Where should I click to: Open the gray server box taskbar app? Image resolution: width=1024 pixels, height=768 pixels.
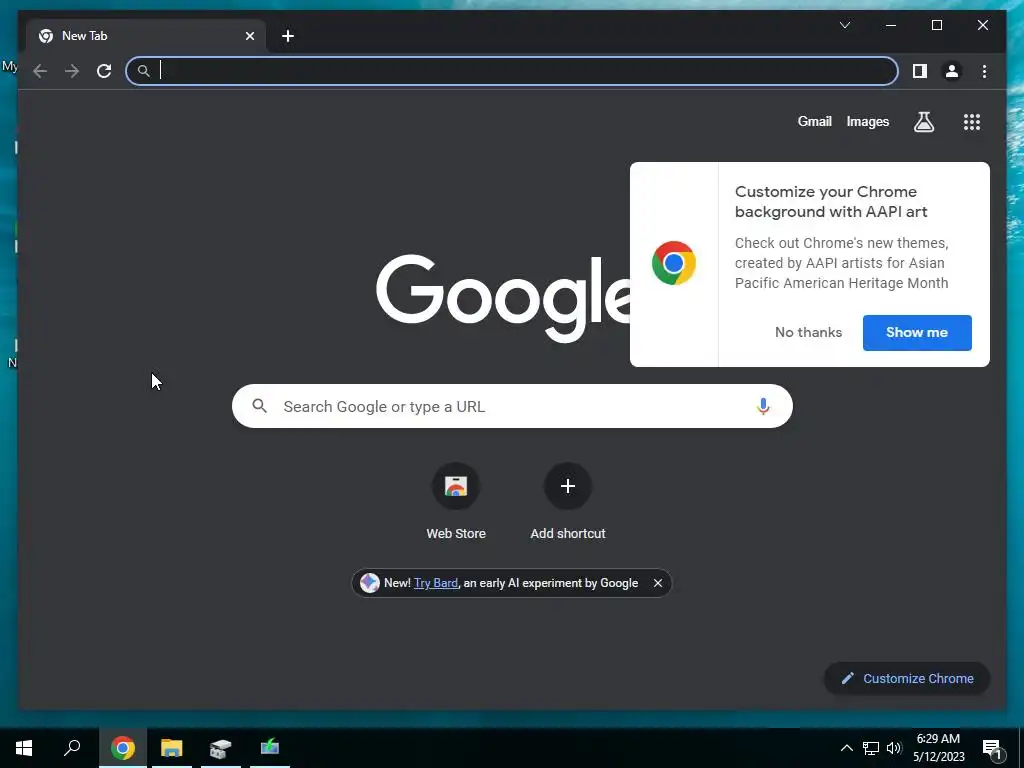coord(221,748)
